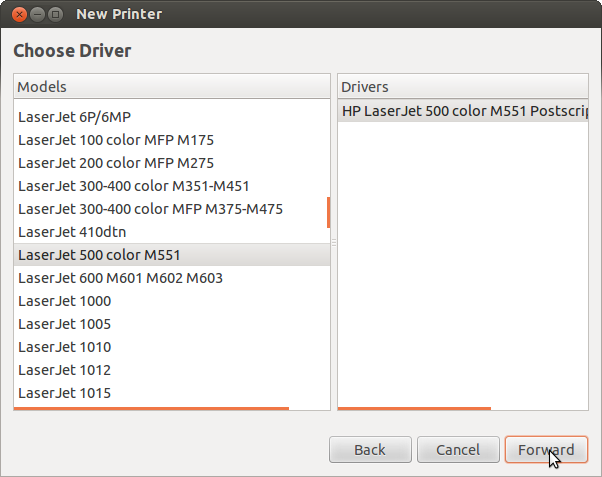Select LaserJet 100 color MFP M175

pos(116,140)
